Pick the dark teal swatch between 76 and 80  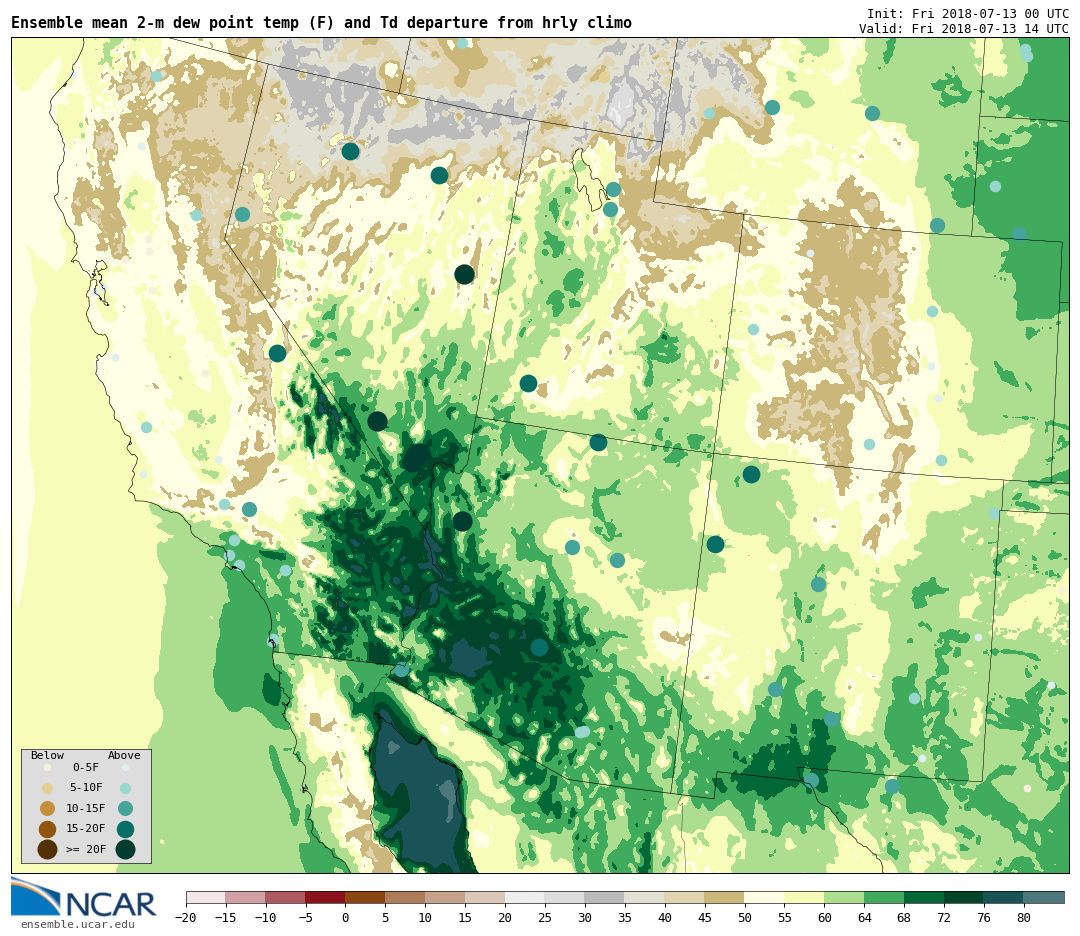pyautogui.click(x=1004, y=897)
